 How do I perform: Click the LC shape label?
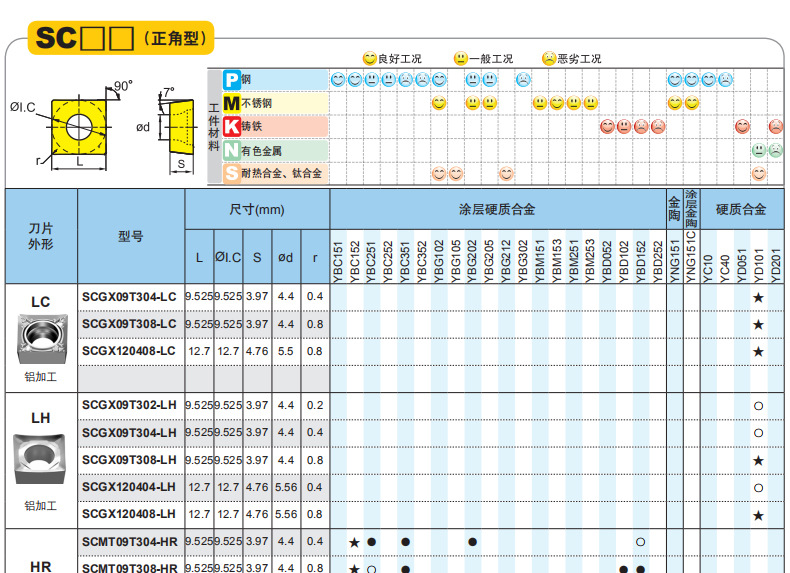point(41,302)
